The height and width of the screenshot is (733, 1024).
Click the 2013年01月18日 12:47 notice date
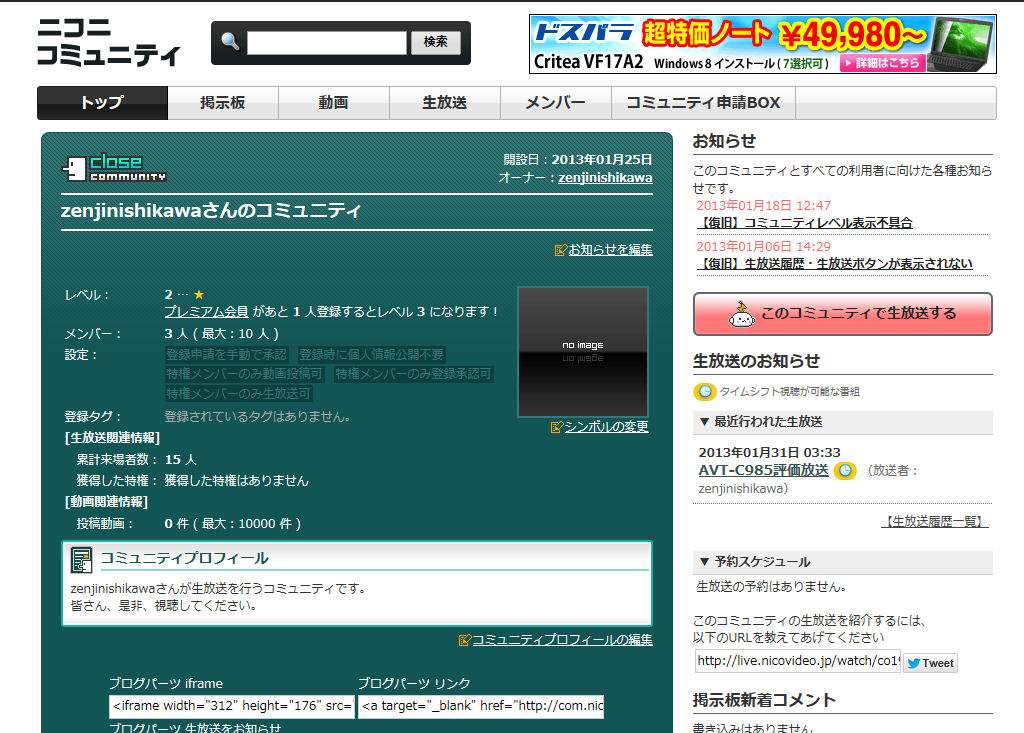tap(763, 206)
